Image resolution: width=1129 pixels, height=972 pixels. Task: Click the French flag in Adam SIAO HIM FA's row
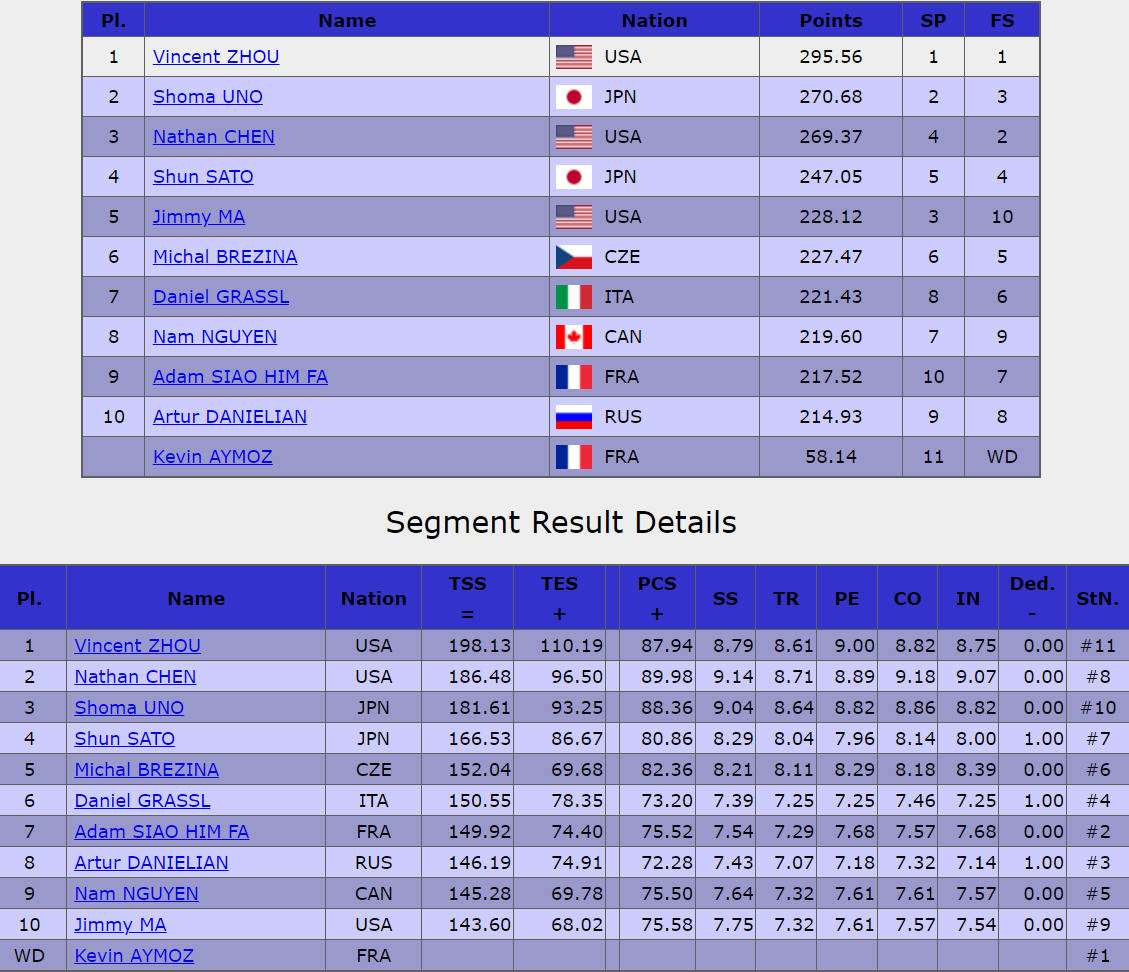pos(574,377)
